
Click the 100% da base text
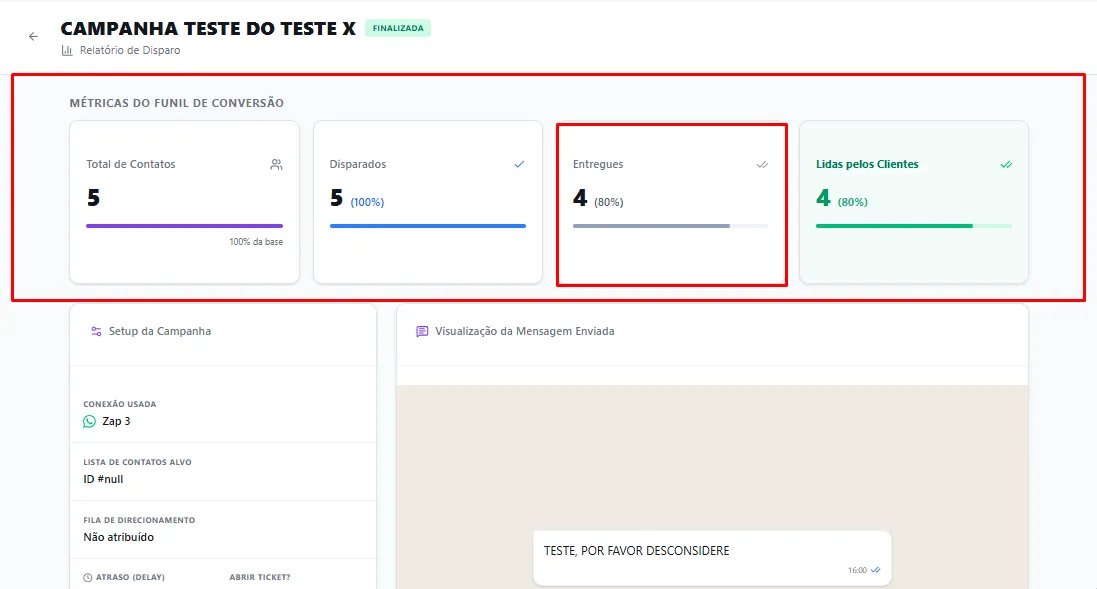coord(256,242)
